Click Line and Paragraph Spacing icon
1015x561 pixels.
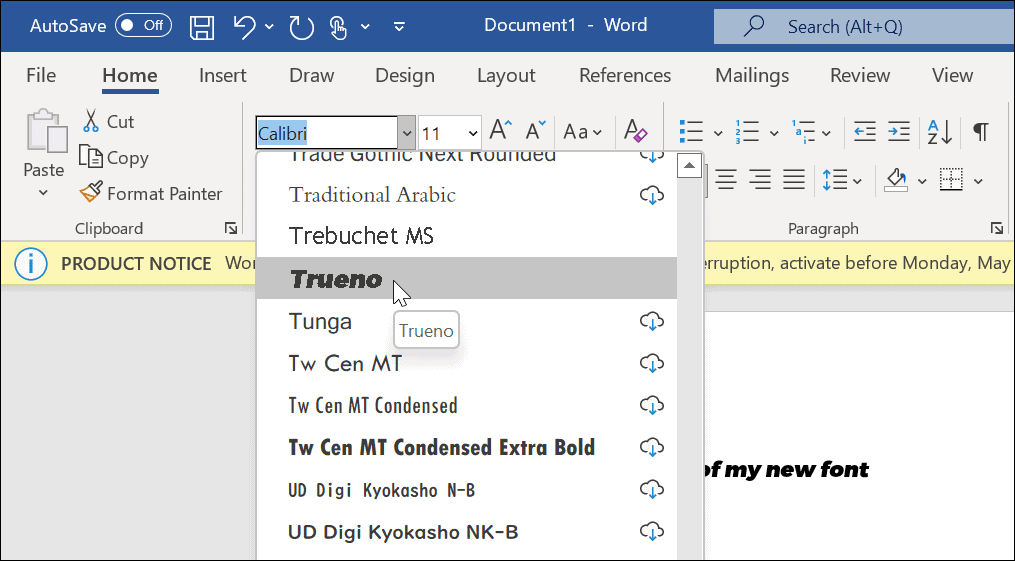(835, 179)
